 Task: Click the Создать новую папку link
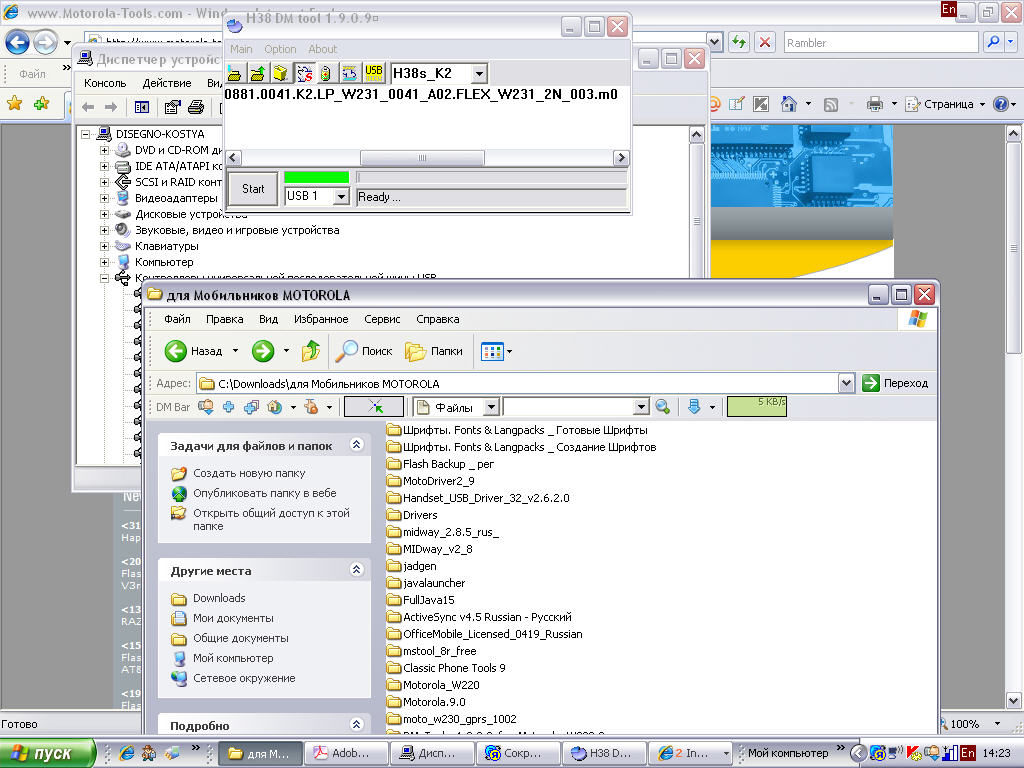click(249, 473)
